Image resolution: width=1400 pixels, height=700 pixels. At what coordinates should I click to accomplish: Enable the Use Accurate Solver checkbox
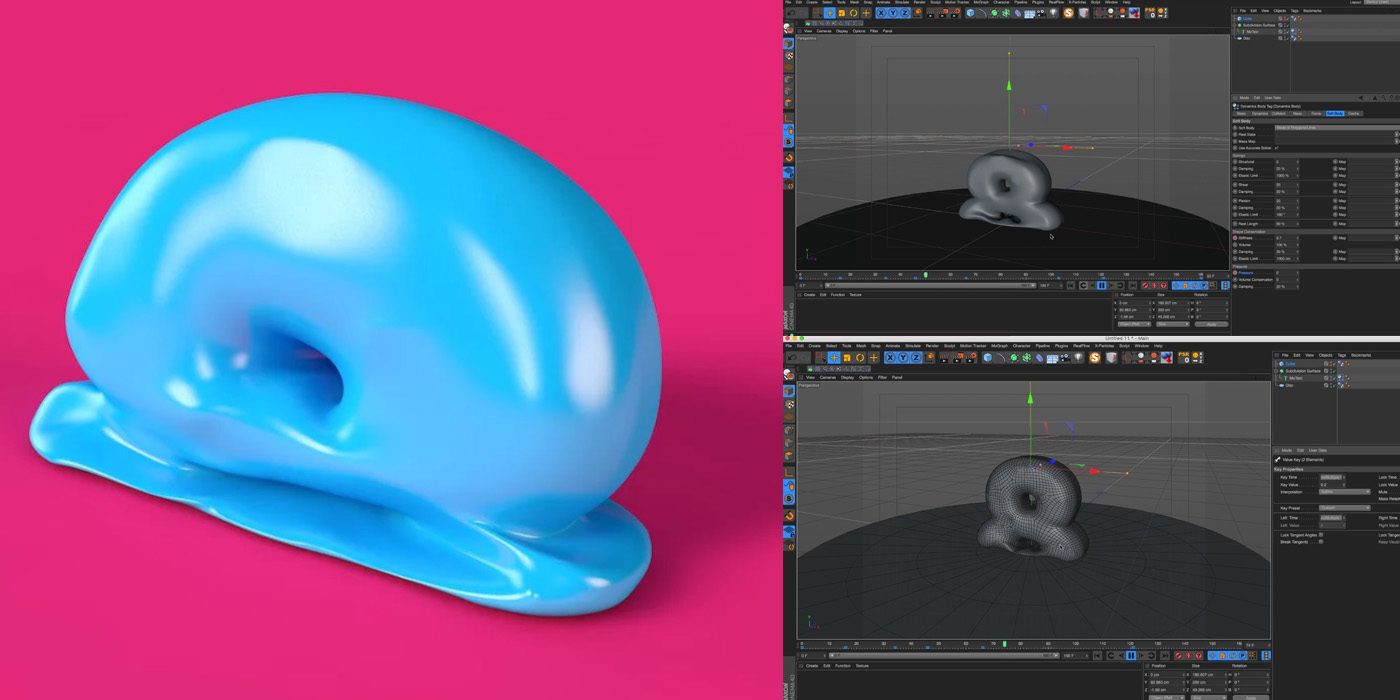pos(1277,146)
